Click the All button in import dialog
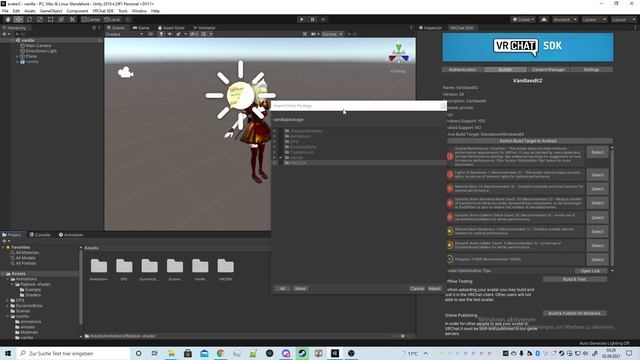This screenshot has height=360, width=640. 282,289
